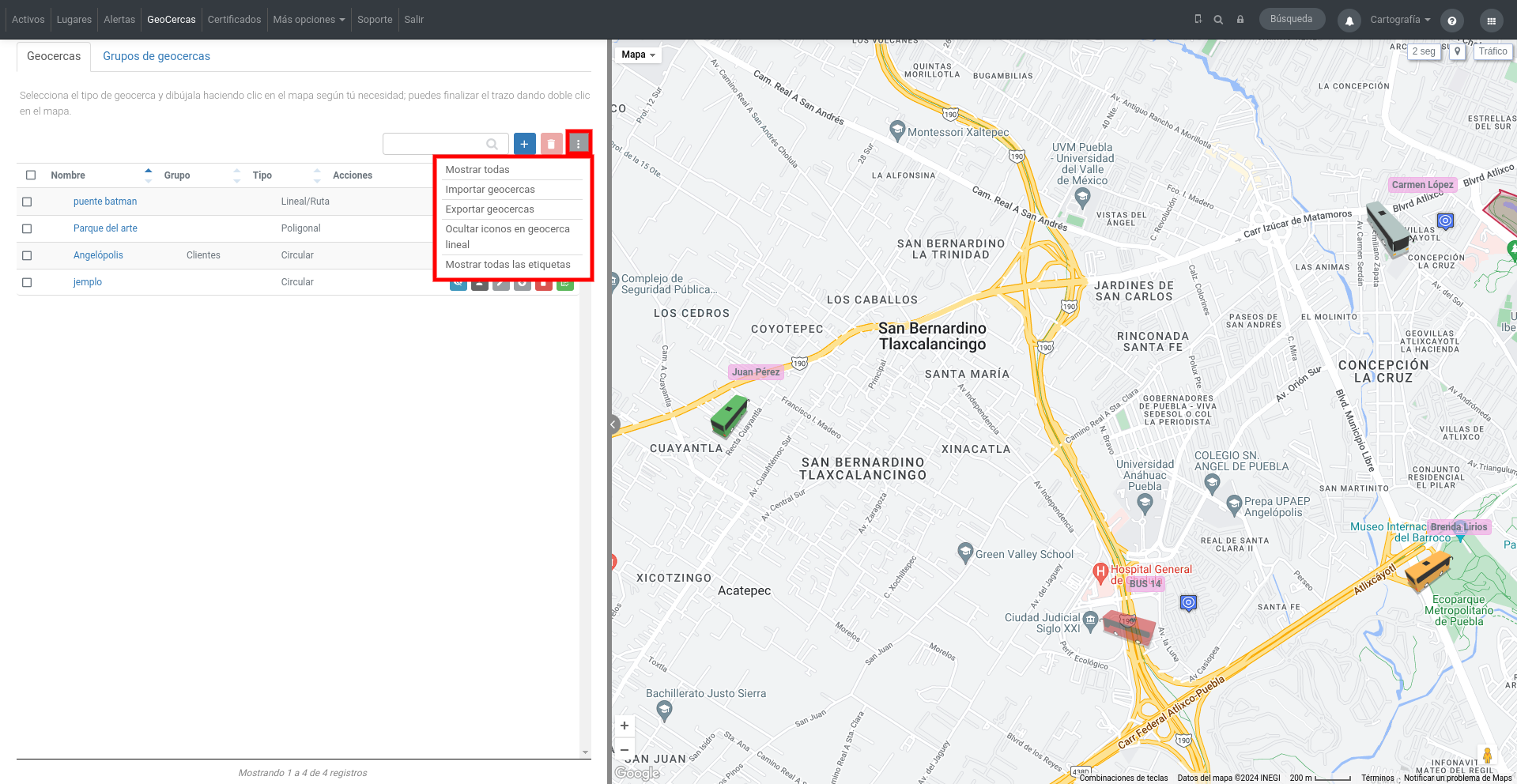Check the Angelópolis row checkbox
Screen dimensions: 1517x784
pos(27,255)
